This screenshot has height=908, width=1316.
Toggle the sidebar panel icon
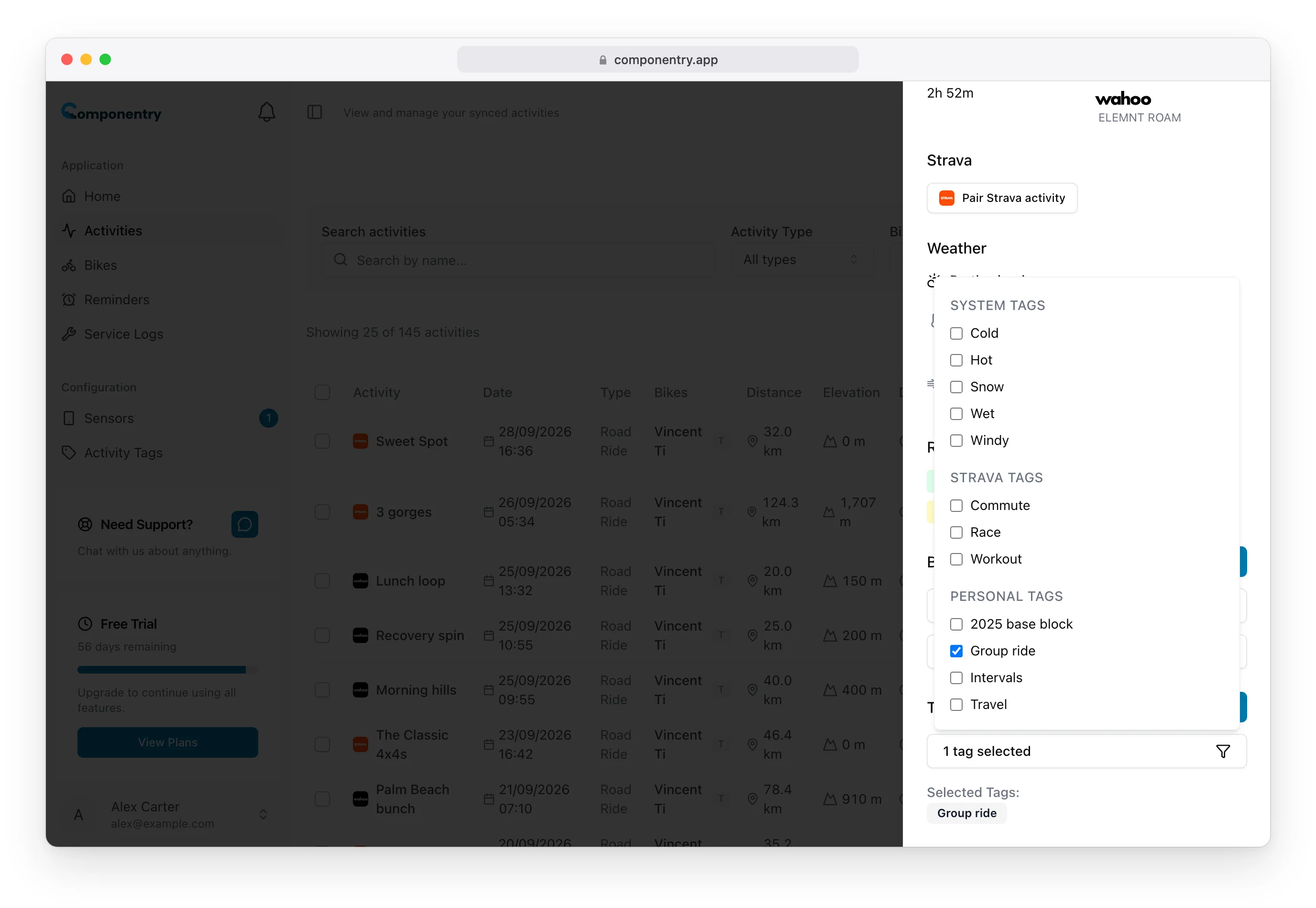click(315, 112)
